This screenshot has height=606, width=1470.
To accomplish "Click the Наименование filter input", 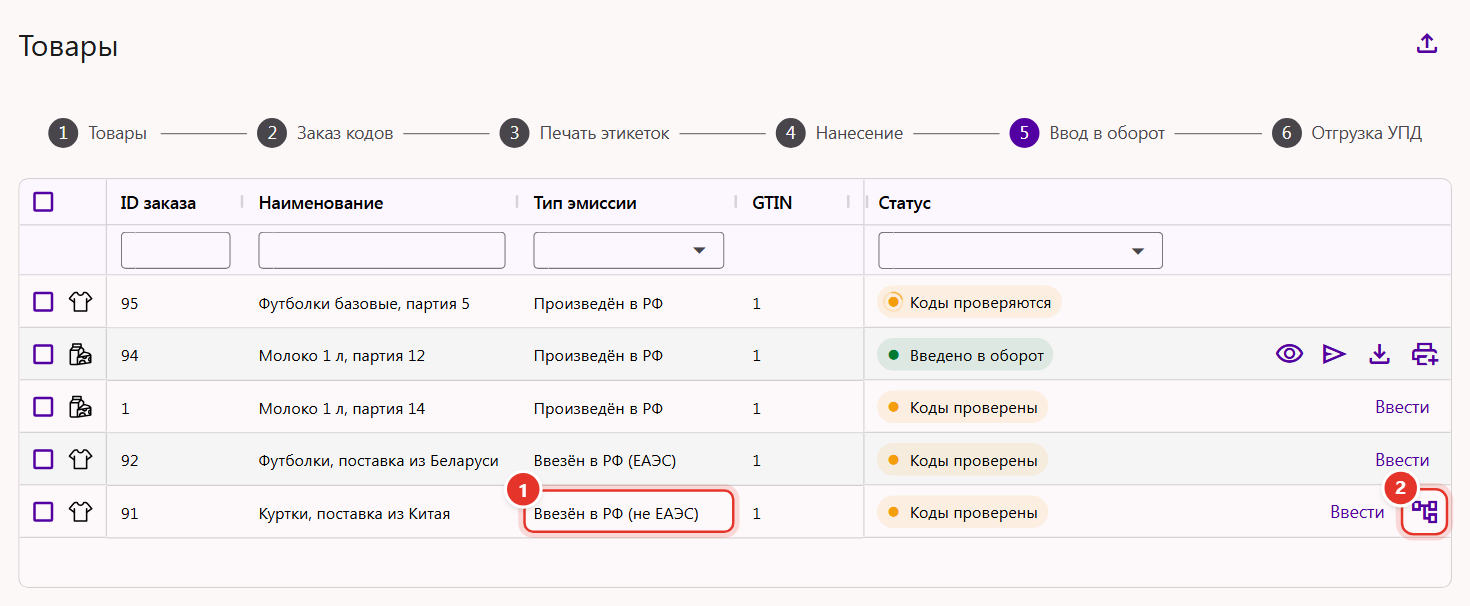I will point(382,251).
